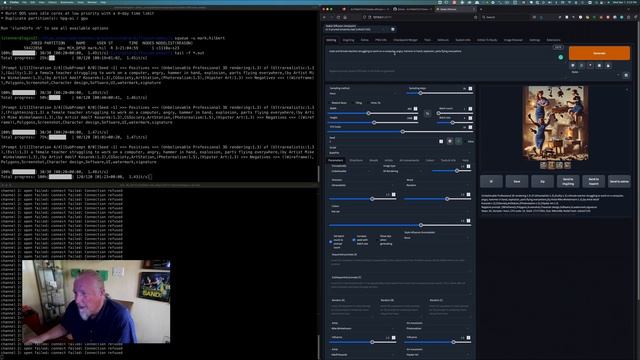This screenshot has height=360, width=640.
Task: Open browser home page icon
Action: pyautogui.click(x=345, y=17)
